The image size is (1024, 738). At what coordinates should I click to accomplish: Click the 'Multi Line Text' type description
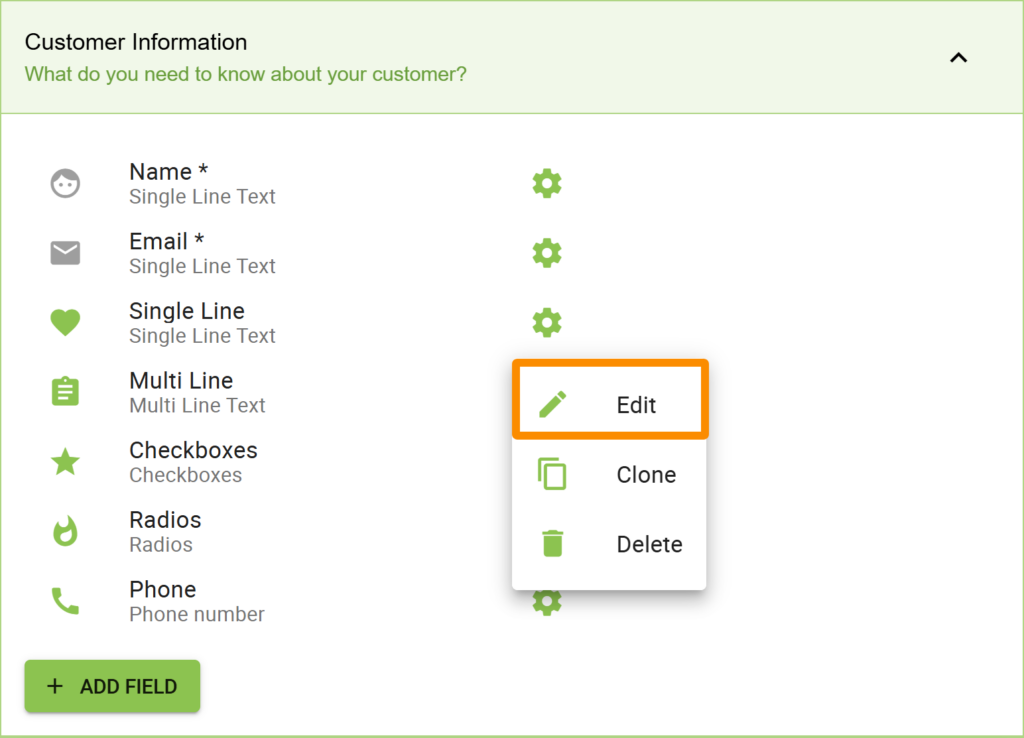(197, 405)
